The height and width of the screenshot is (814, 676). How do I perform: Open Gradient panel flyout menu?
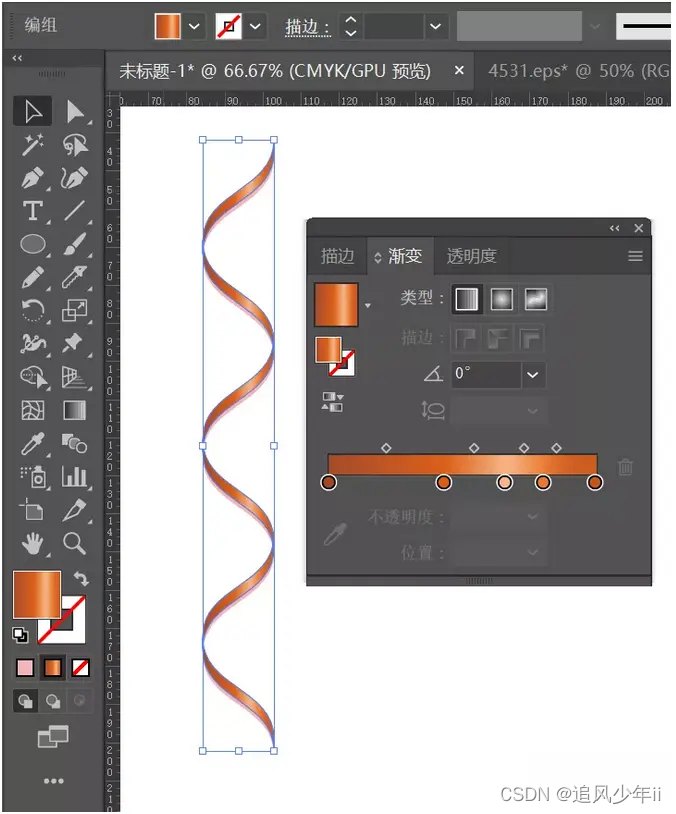click(636, 256)
